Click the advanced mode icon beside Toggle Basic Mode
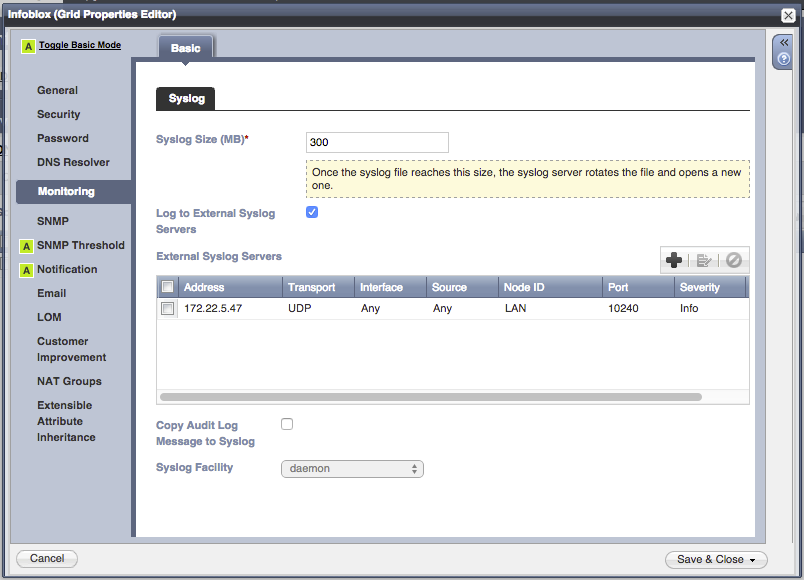 28,46
